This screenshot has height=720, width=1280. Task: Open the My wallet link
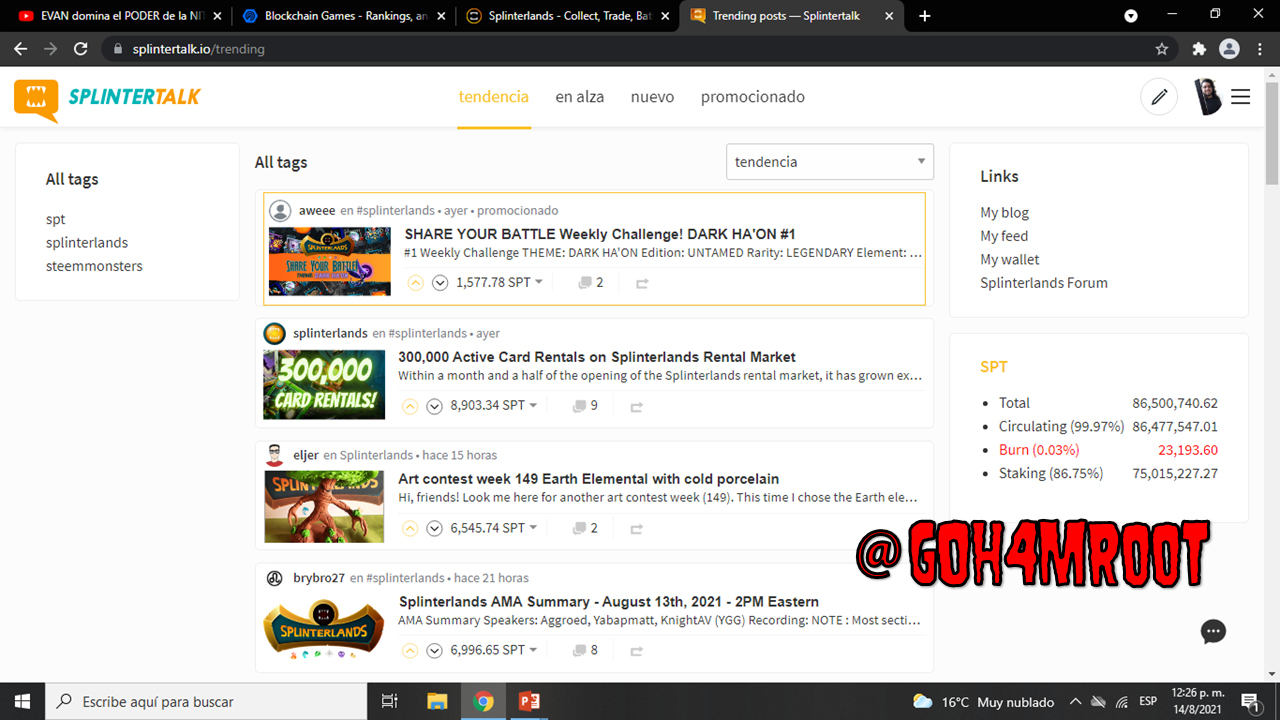pyautogui.click(x=1010, y=259)
